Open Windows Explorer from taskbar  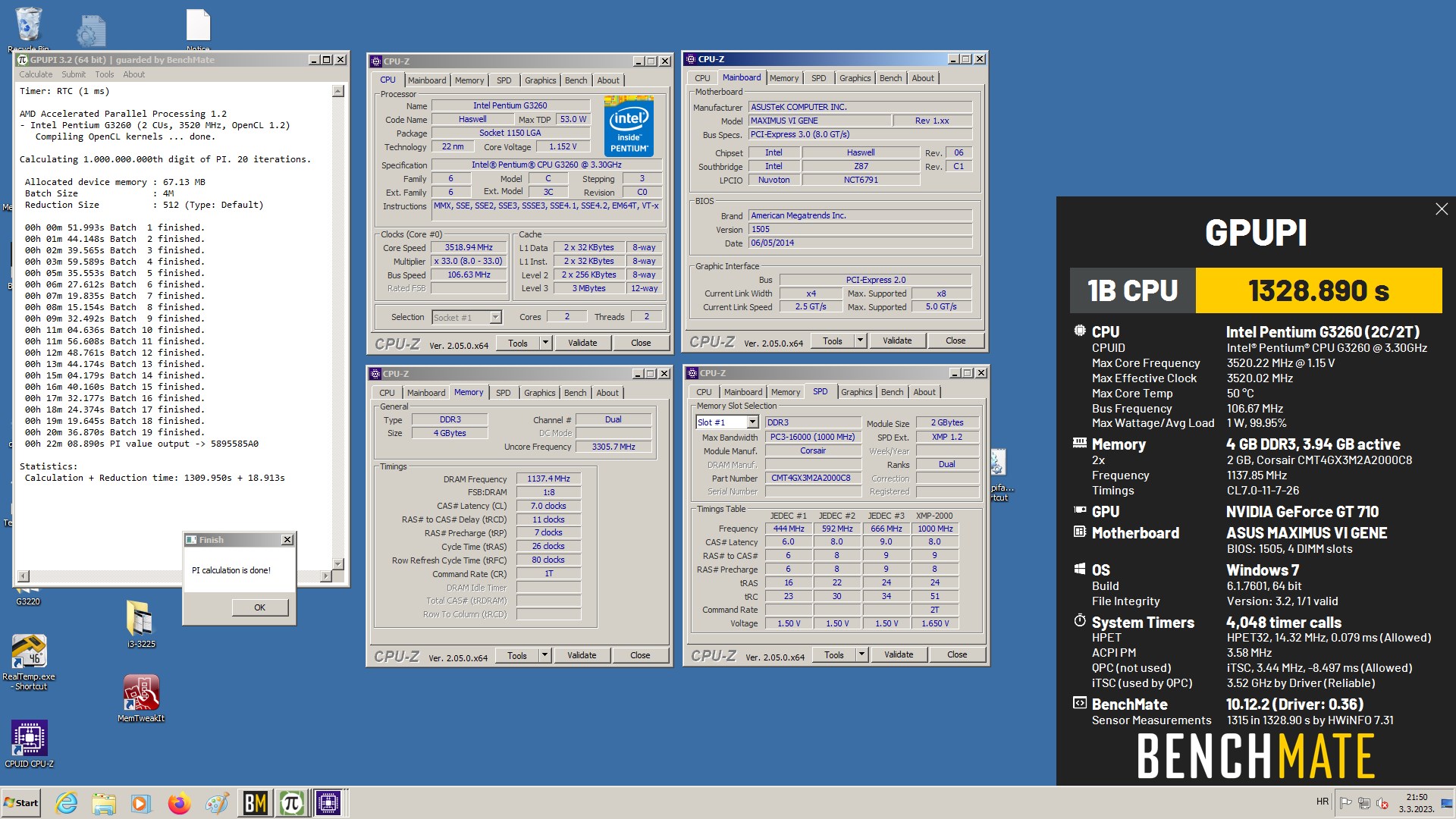104,803
